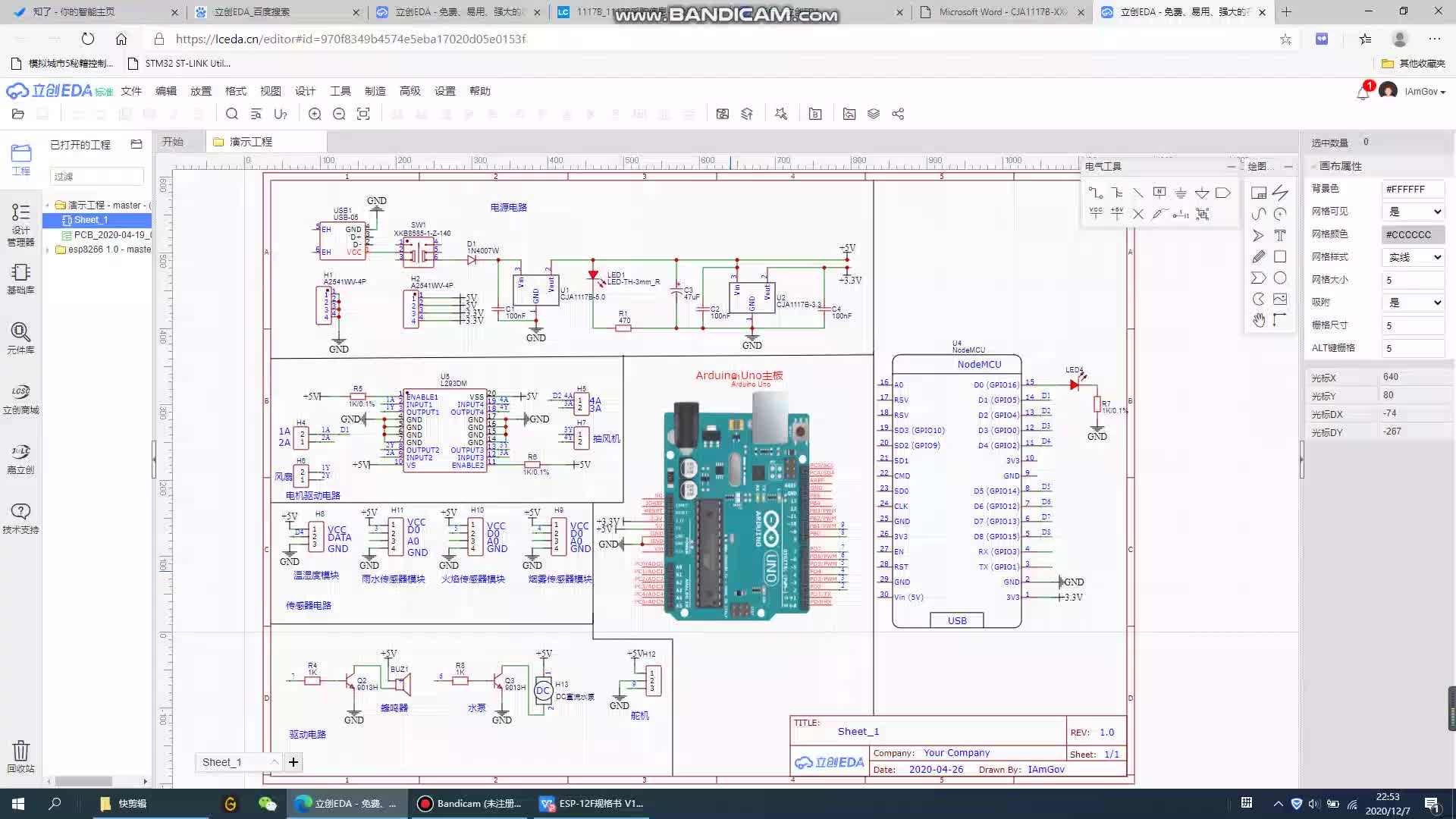This screenshot has height=819, width=1456.
Task: Select the Text tool in drawing tools
Action: coord(1280,235)
